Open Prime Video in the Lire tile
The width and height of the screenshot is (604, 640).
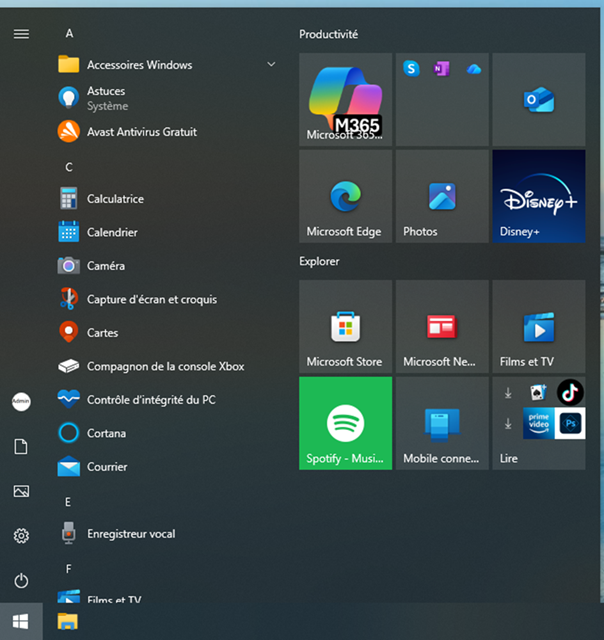[539, 423]
